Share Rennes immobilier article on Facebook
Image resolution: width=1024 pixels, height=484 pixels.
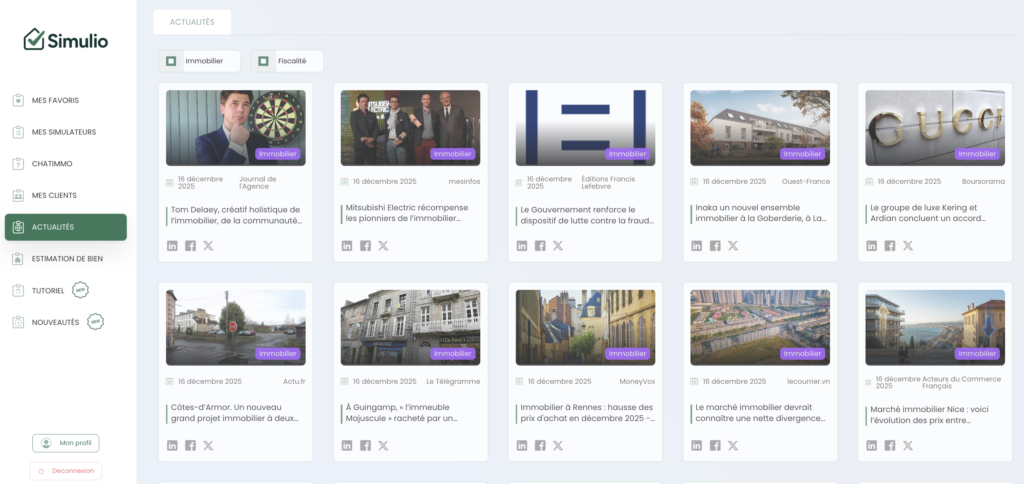(x=540, y=446)
